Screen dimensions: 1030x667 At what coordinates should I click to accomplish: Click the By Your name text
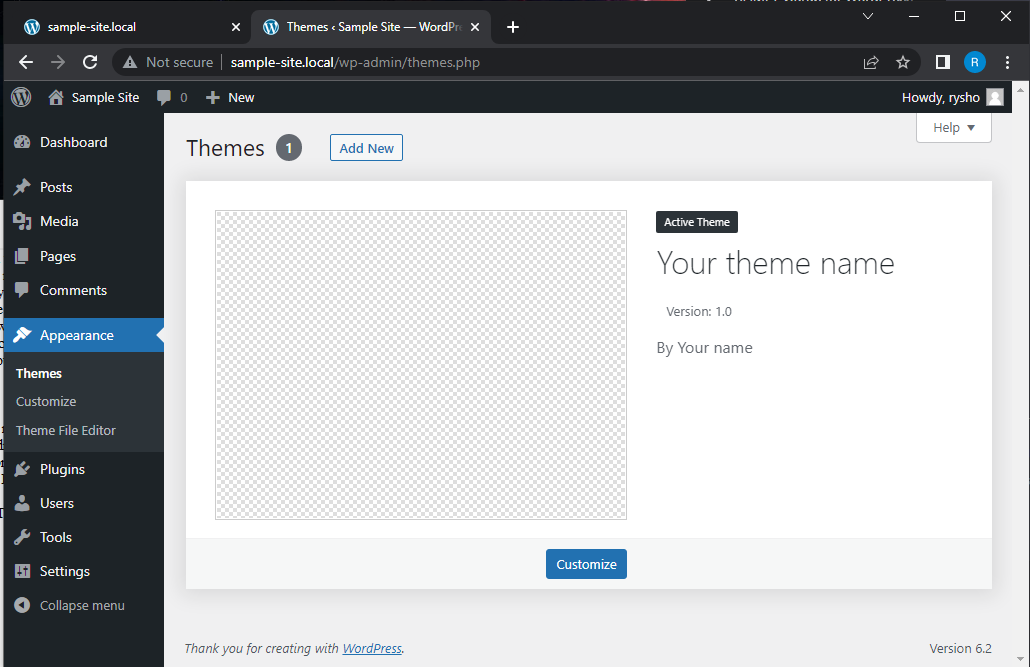704,348
